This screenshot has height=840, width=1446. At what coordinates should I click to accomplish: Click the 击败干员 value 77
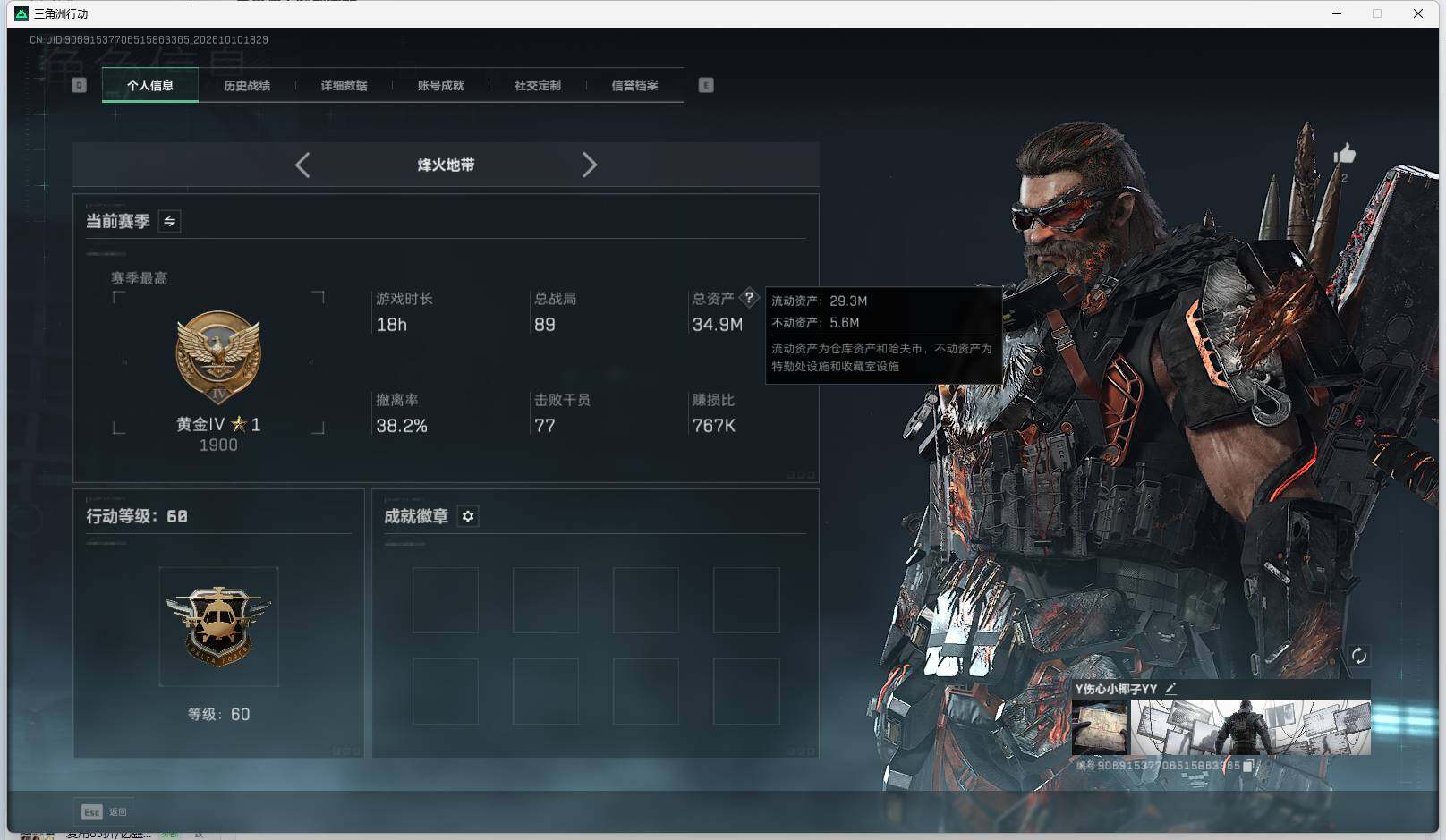click(544, 426)
